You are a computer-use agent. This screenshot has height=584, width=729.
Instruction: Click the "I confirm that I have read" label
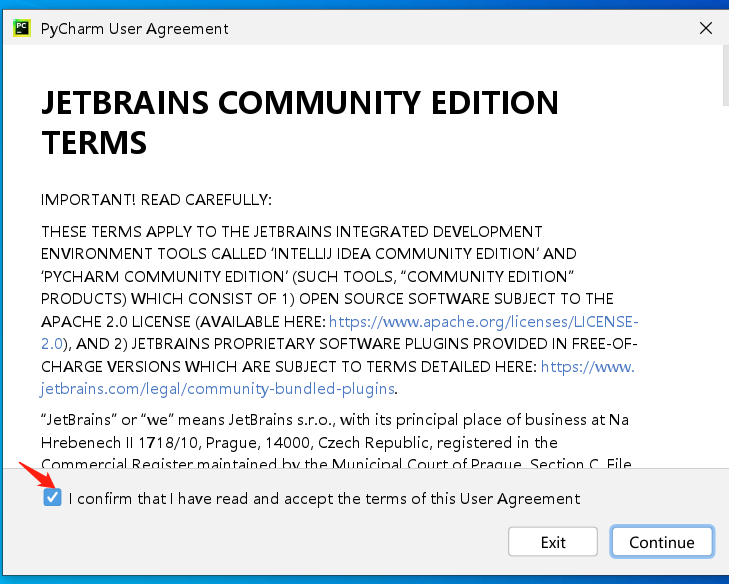point(324,498)
